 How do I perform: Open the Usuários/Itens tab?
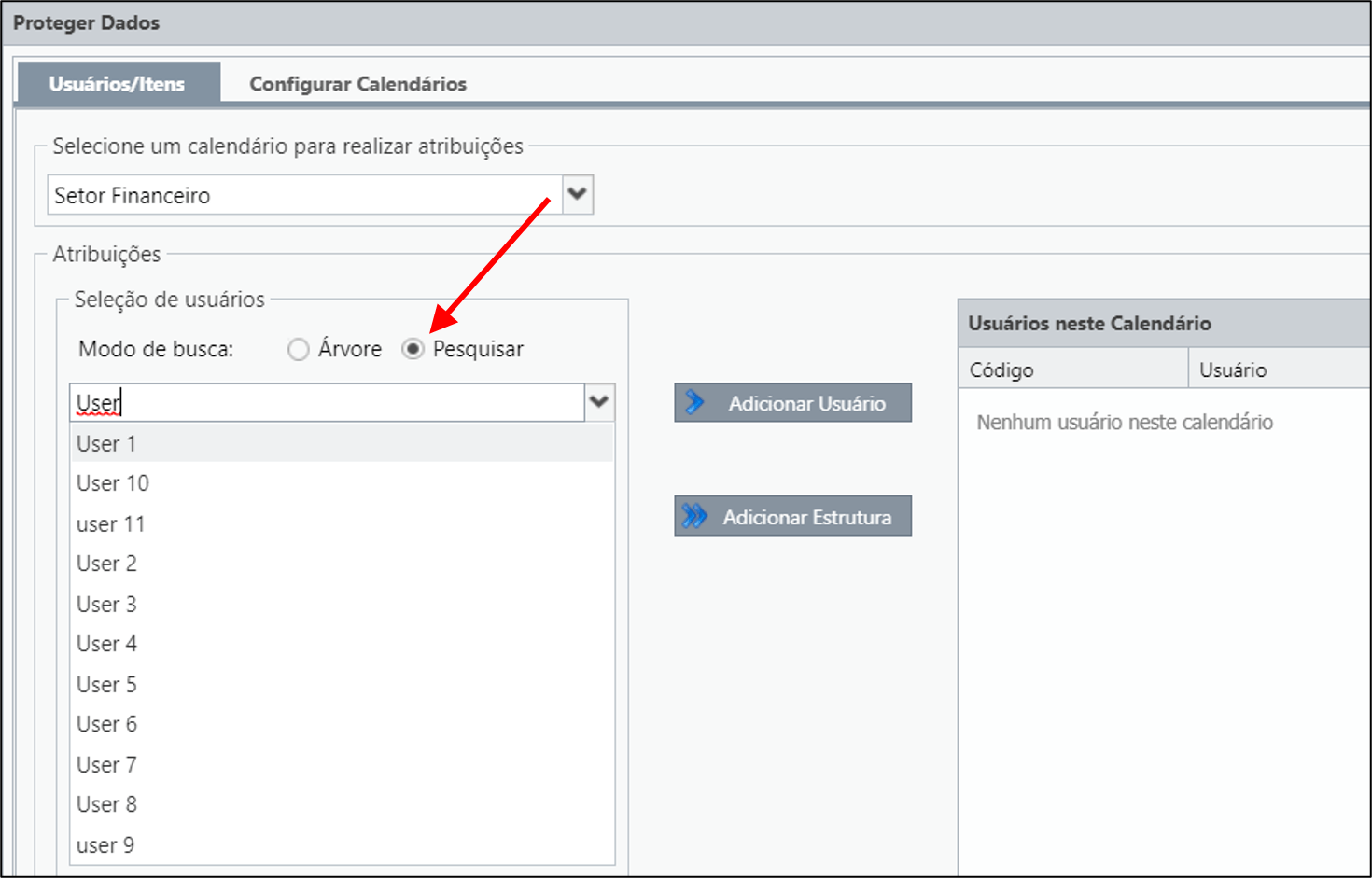click(118, 83)
